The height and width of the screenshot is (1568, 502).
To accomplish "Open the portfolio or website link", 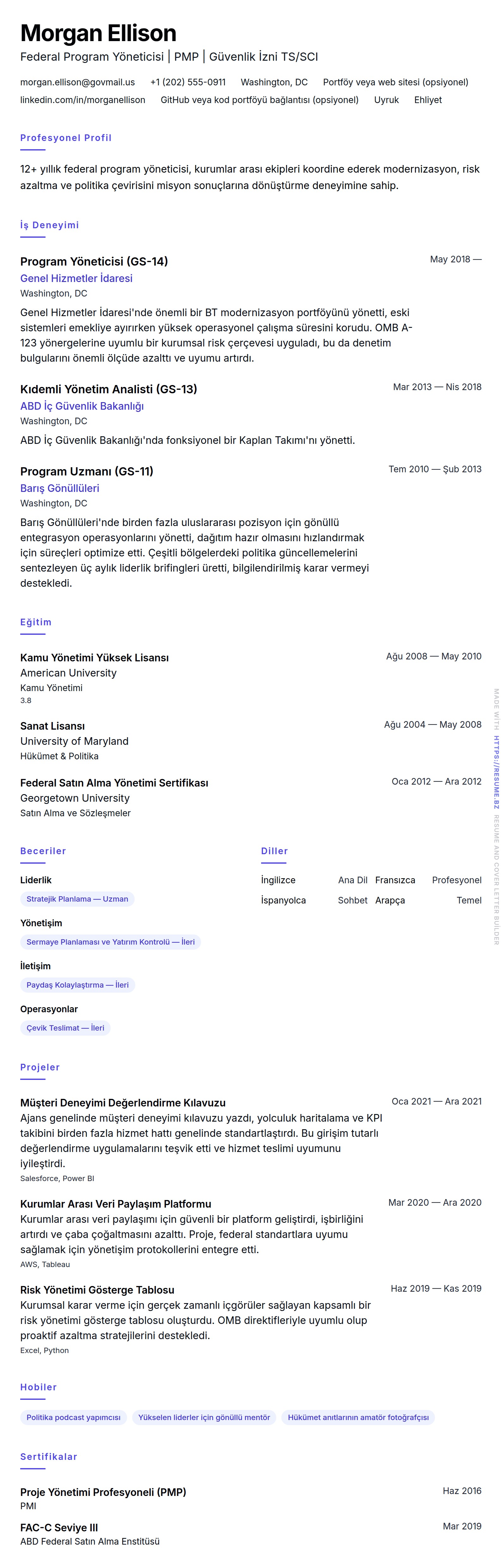I will click(x=395, y=82).
